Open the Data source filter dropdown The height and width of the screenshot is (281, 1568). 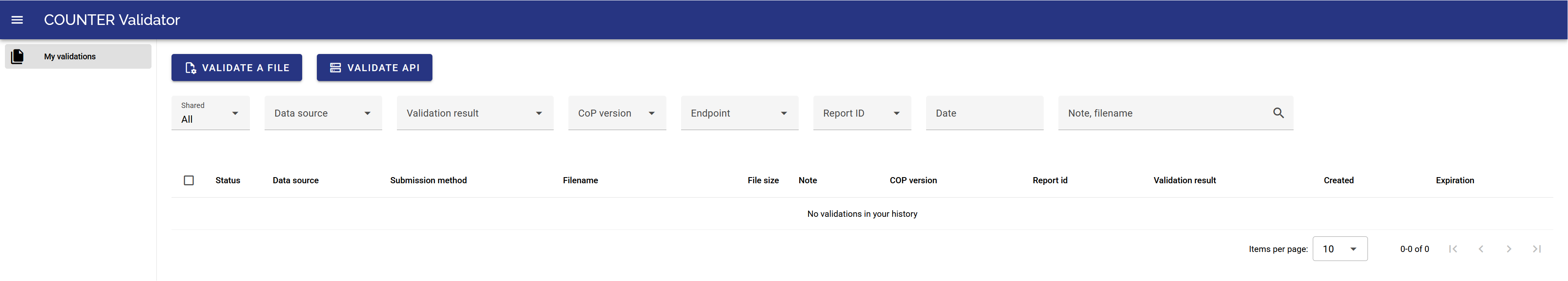point(323,113)
